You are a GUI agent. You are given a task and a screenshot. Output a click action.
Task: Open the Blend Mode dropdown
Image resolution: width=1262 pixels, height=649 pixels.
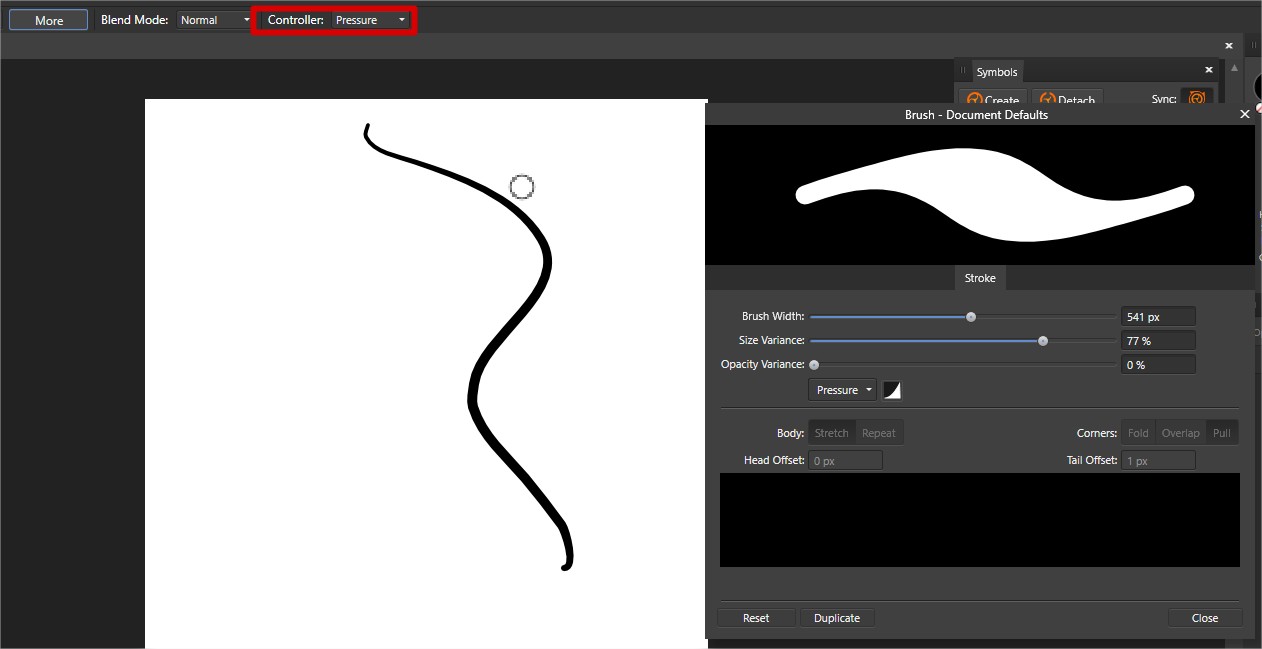coord(215,20)
